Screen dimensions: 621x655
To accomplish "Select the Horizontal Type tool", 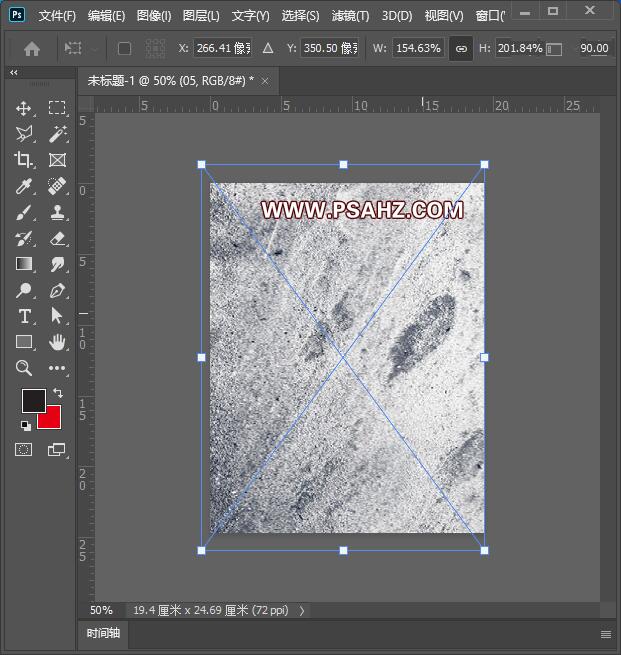I will coord(24,316).
